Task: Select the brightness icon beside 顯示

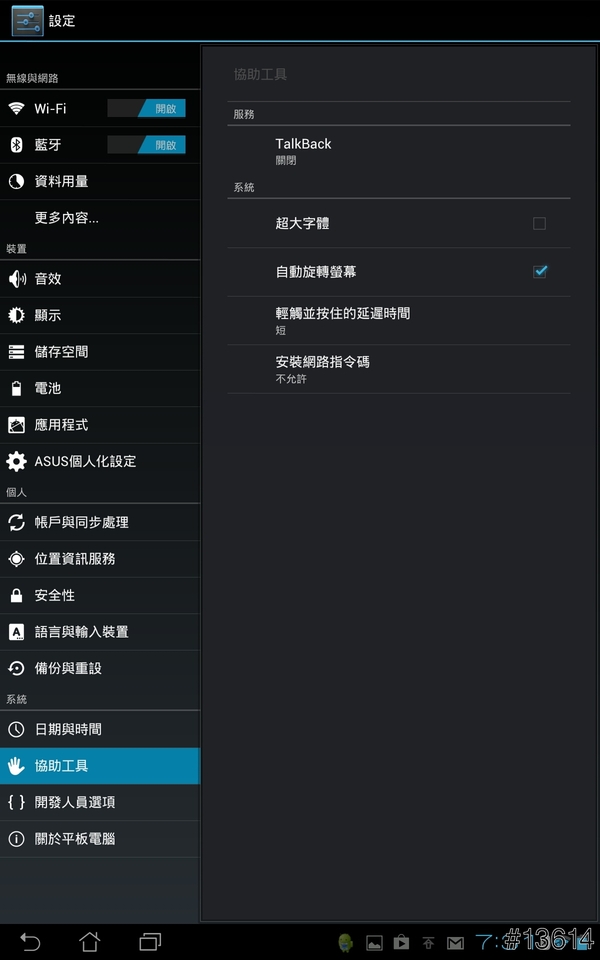Action: pos(17,315)
